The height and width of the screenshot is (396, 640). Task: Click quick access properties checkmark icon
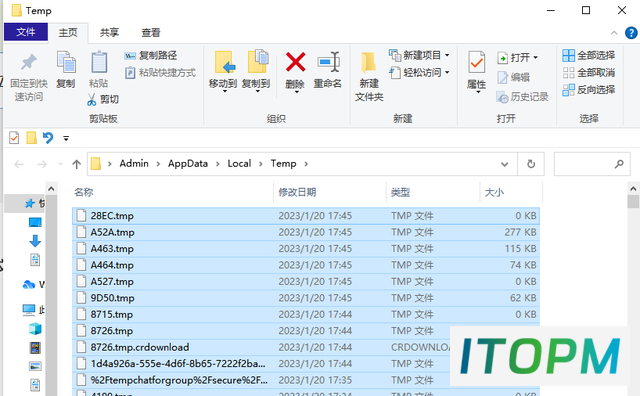(x=14, y=138)
